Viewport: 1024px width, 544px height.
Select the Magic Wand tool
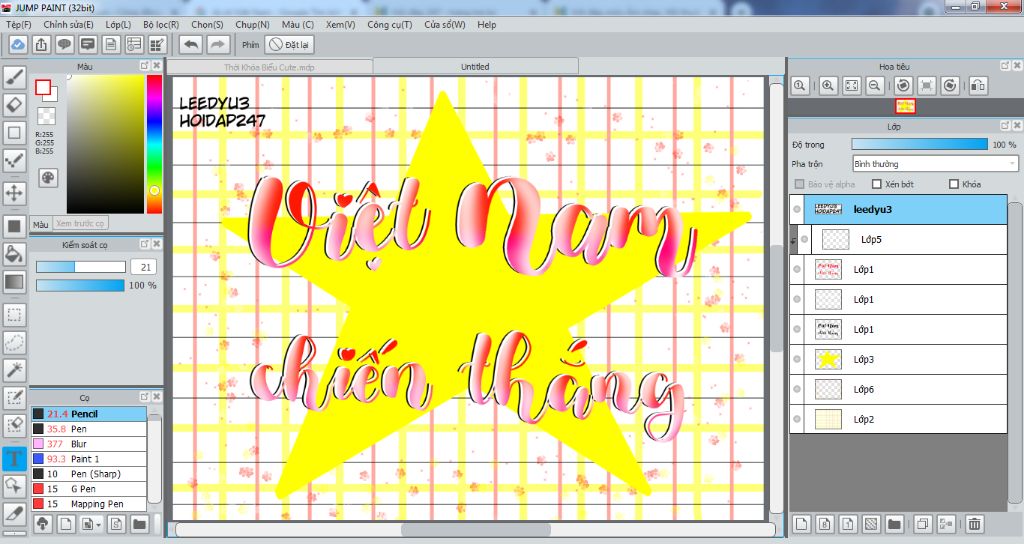(14, 370)
